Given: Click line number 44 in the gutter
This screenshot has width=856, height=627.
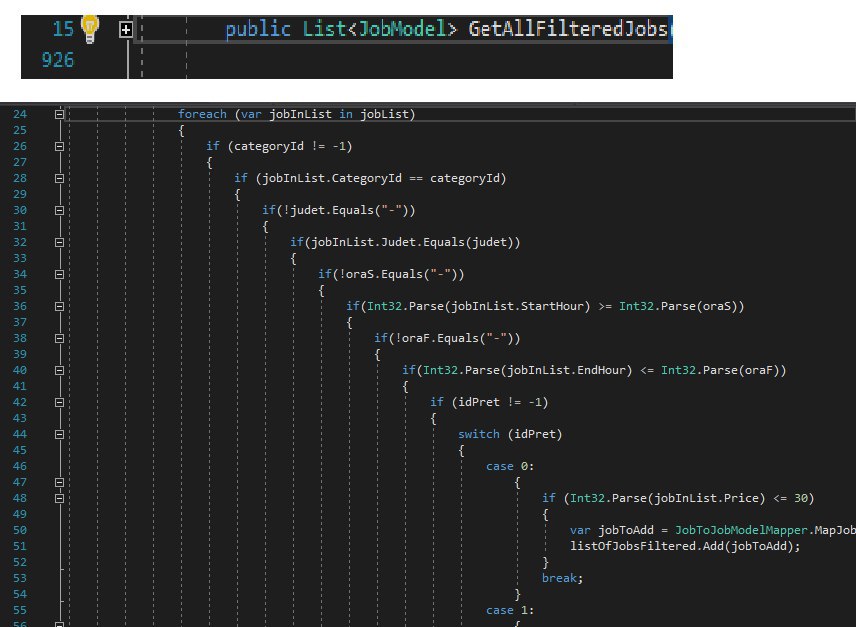Looking at the screenshot, I should (x=20, y=434).
